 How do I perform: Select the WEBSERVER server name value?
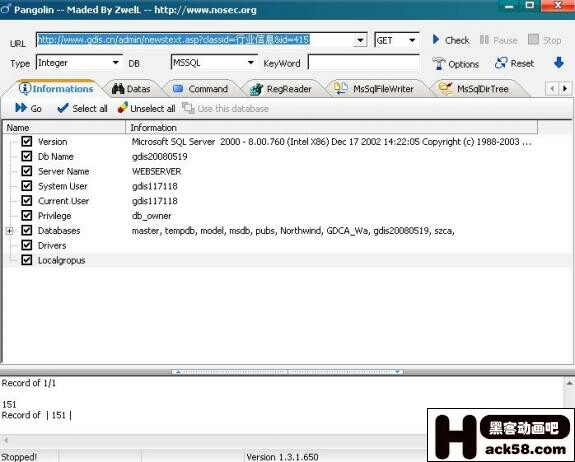[x=157, y=171]
